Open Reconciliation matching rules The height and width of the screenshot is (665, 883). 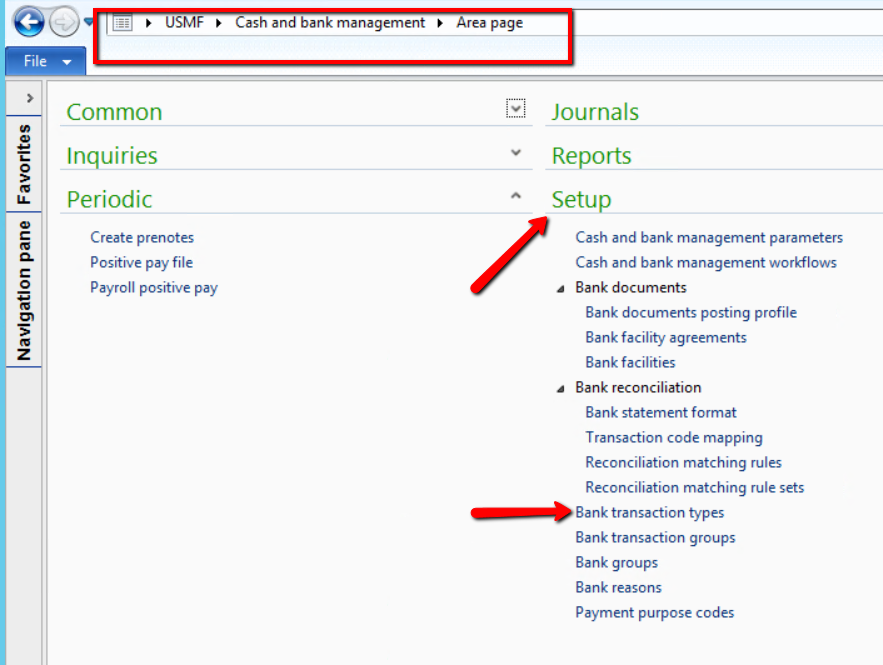pos(683,462)
